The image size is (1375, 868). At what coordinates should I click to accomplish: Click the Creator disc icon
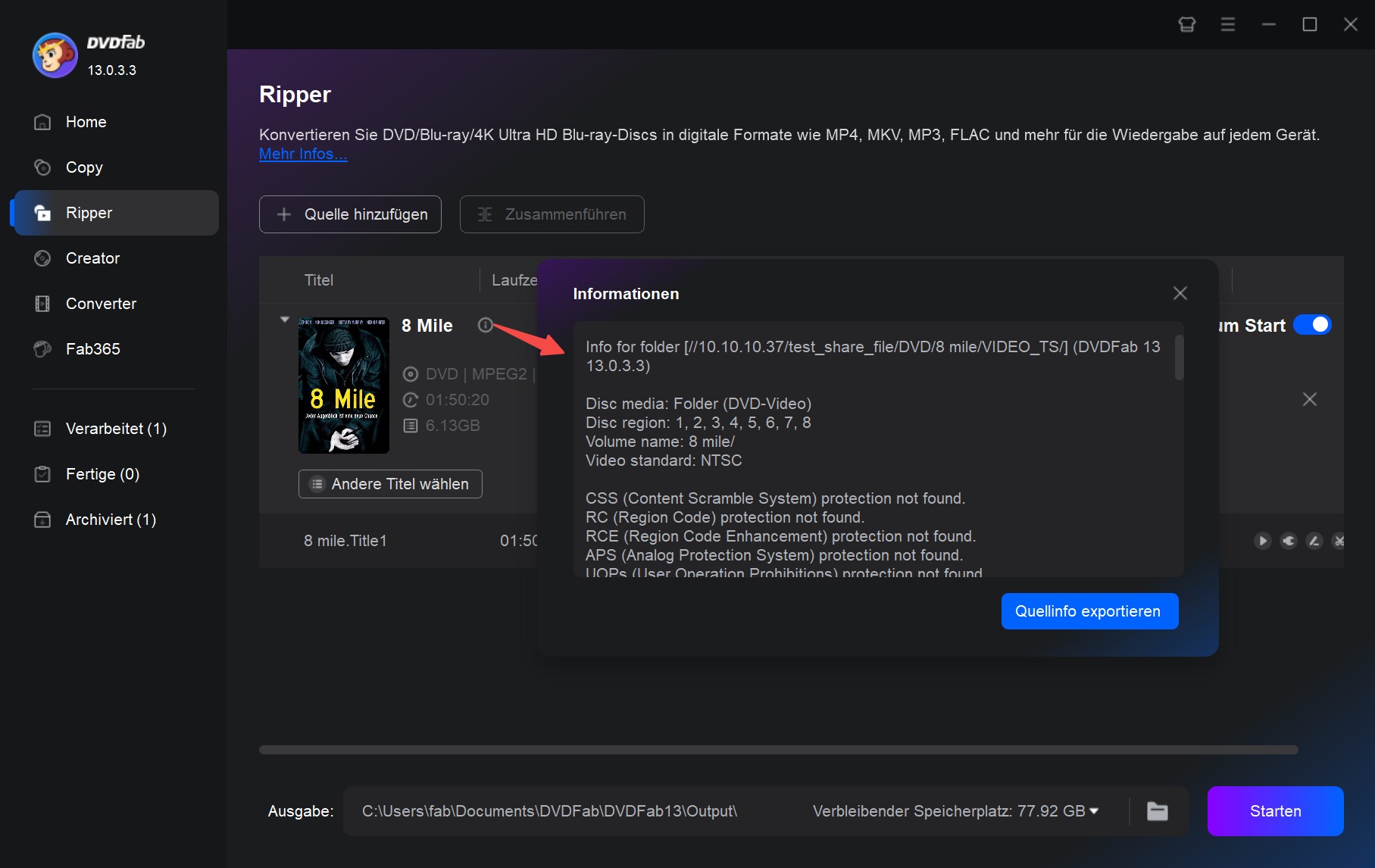click(x=42, y=258)
